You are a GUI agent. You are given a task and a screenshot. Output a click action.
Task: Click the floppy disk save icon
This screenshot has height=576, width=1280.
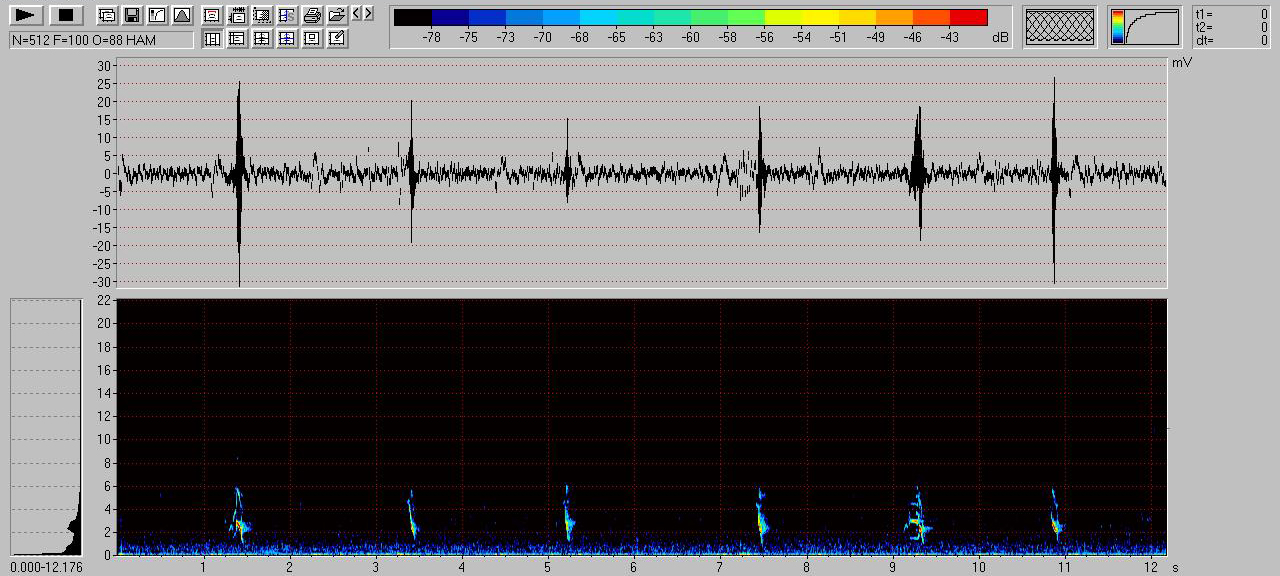click(x=131, y=15)
